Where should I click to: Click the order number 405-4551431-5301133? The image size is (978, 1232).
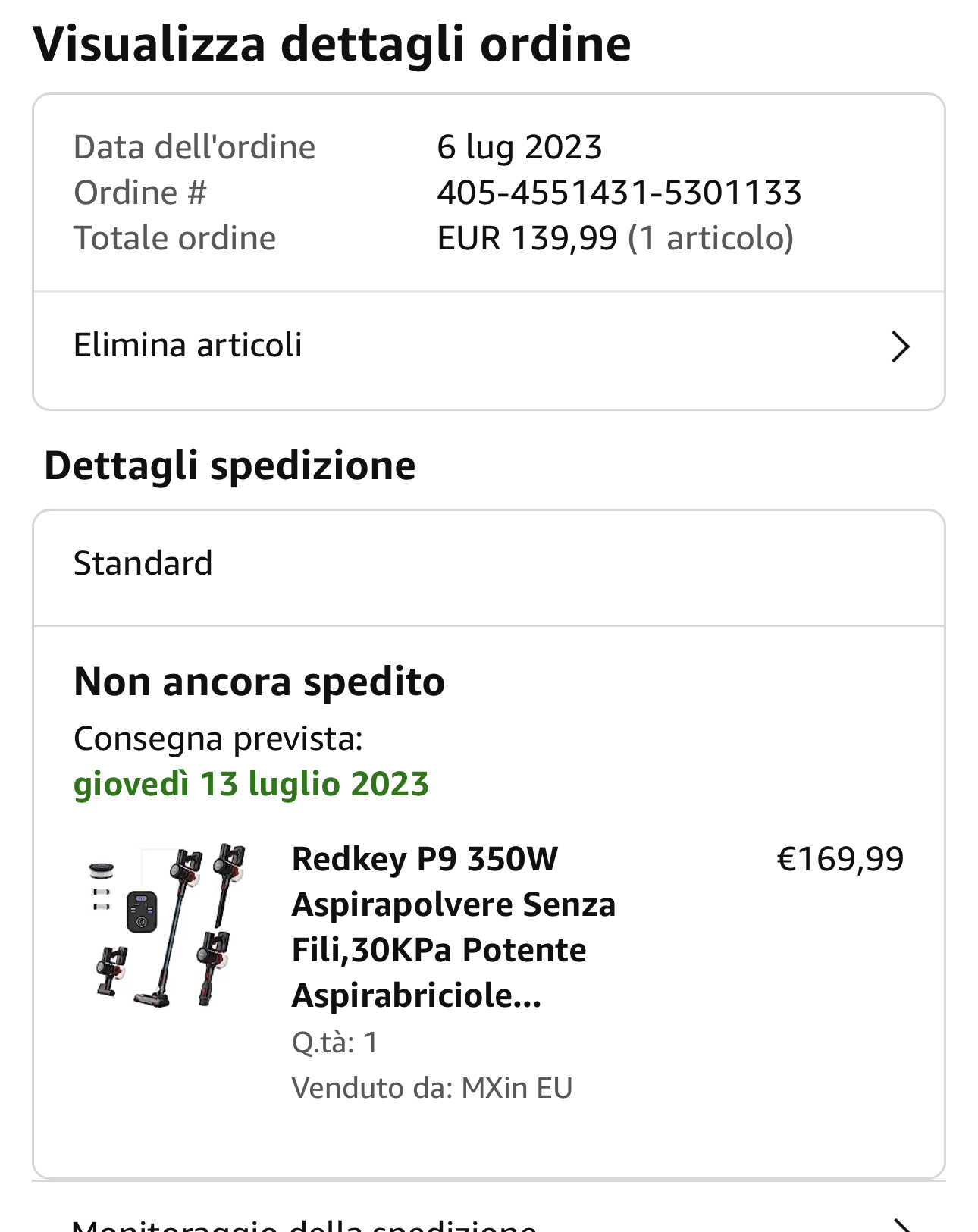pyautogui.click(x=619, y=193)
